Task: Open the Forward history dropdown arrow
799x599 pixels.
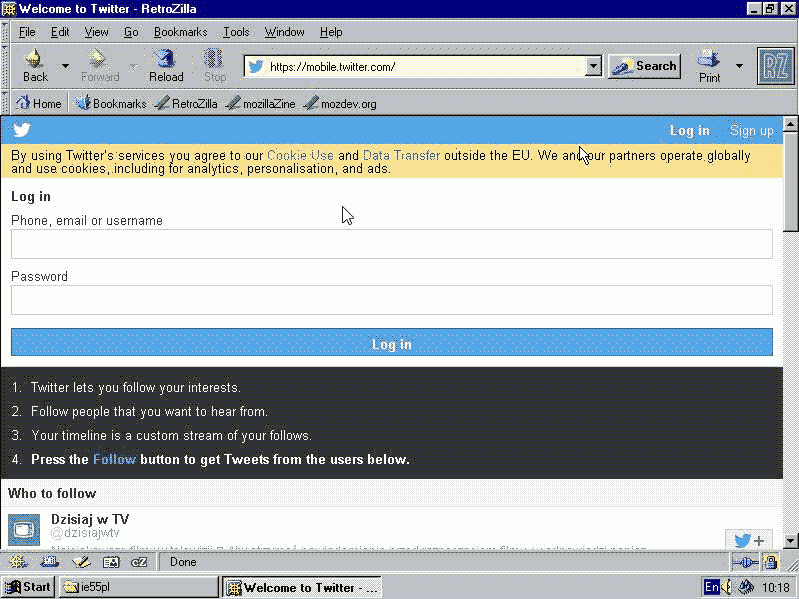Action: tap(133, 66)
